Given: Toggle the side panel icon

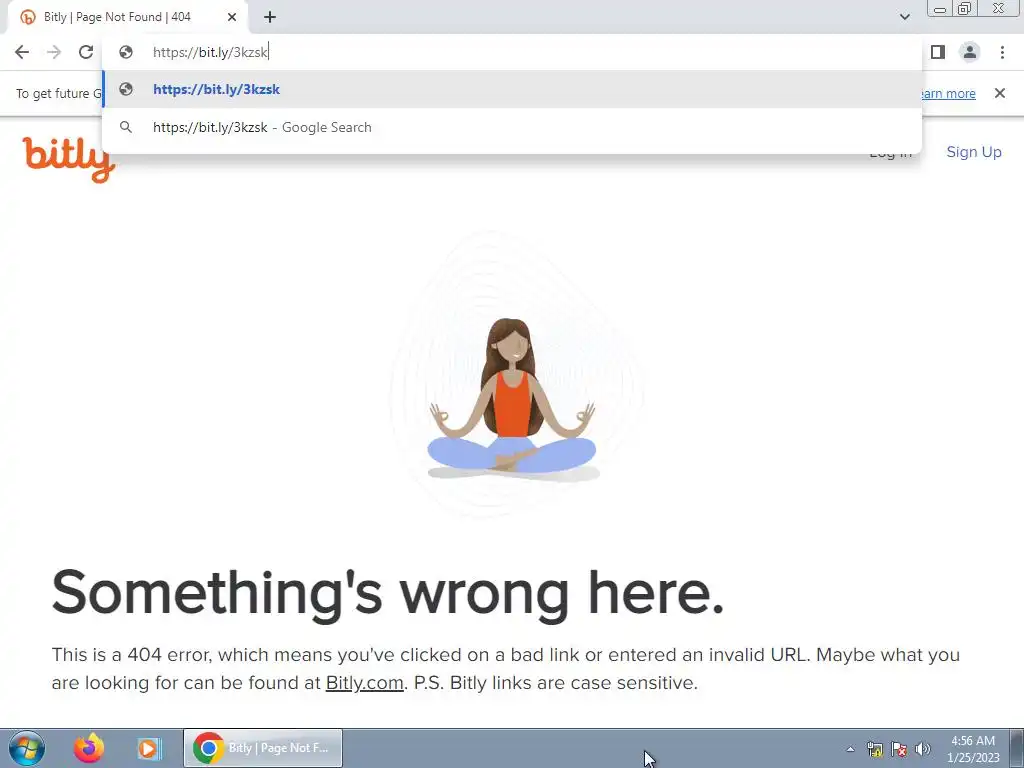Looking at the screenshot, I should (938, 52).
